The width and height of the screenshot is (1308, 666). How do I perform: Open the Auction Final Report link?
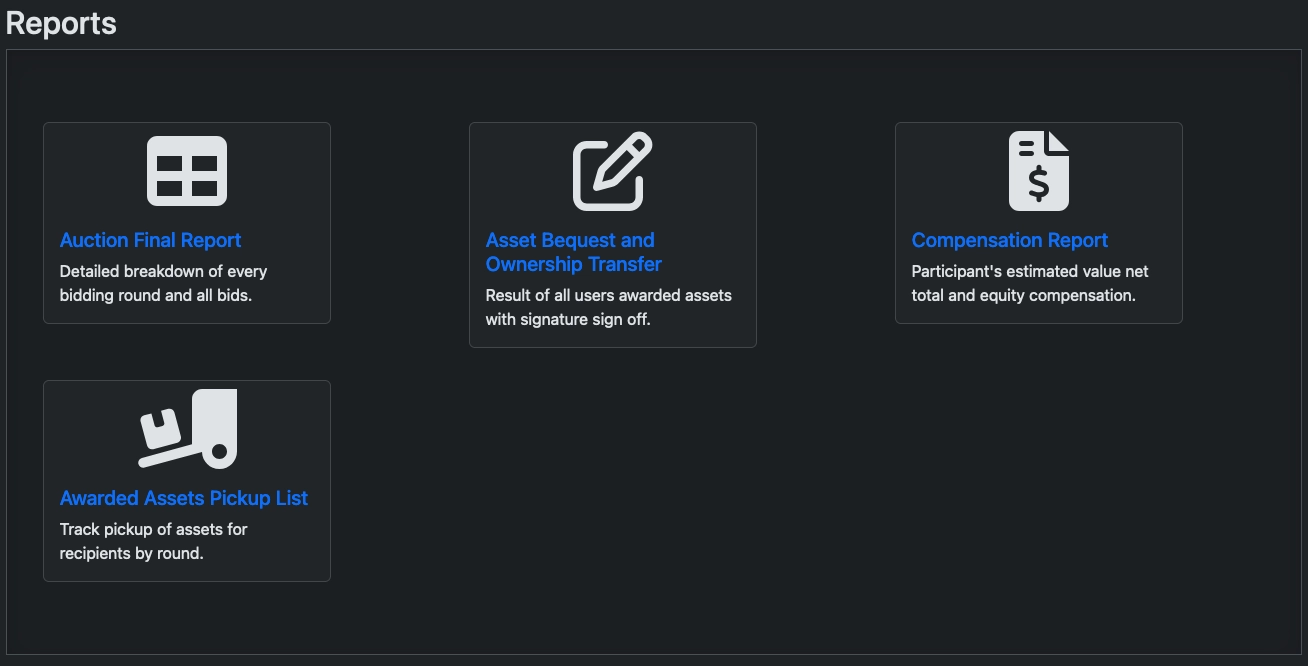coord(150,240)
